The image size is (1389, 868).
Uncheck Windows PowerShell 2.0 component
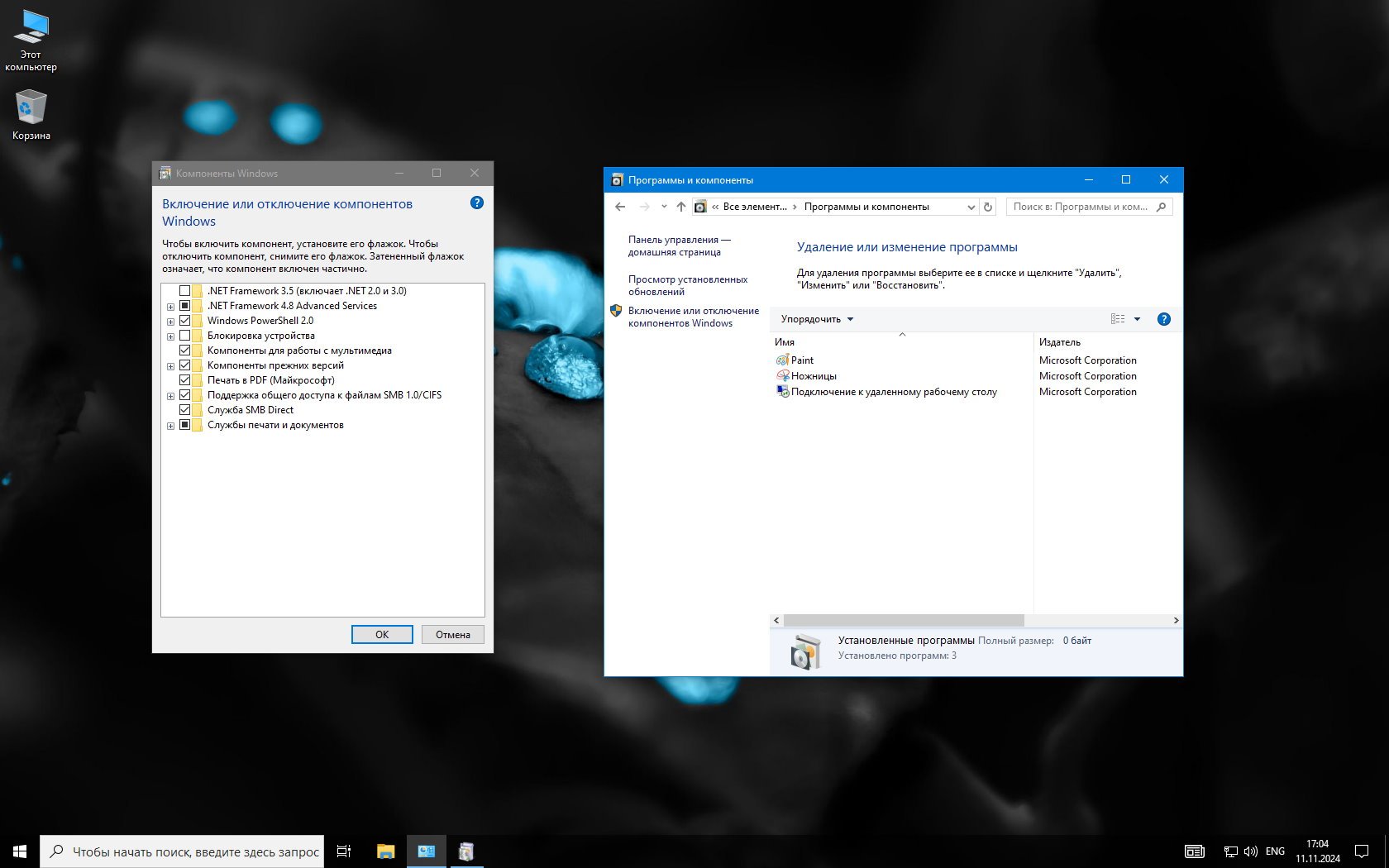pos(185,321)
